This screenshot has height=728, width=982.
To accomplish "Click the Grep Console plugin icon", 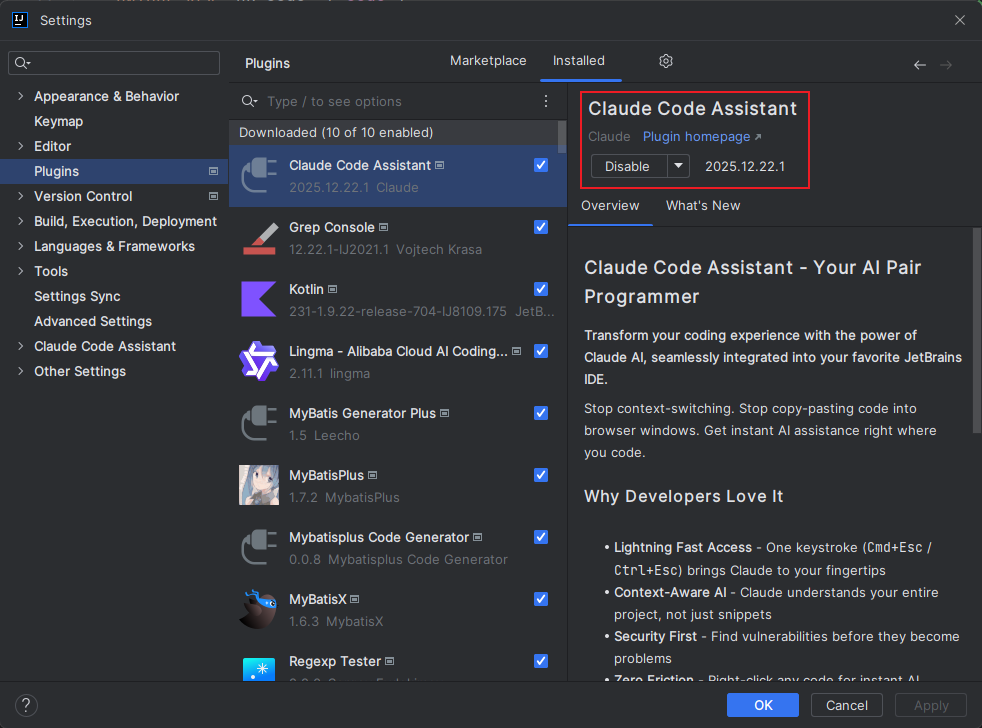I will [x=259, y=237].
